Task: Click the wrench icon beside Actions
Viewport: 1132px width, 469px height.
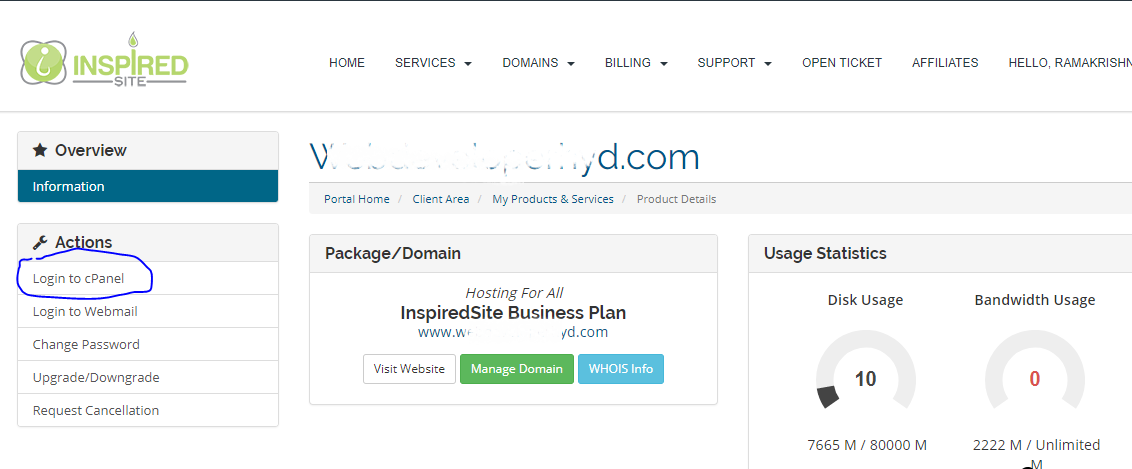Action: coord(40,242)
